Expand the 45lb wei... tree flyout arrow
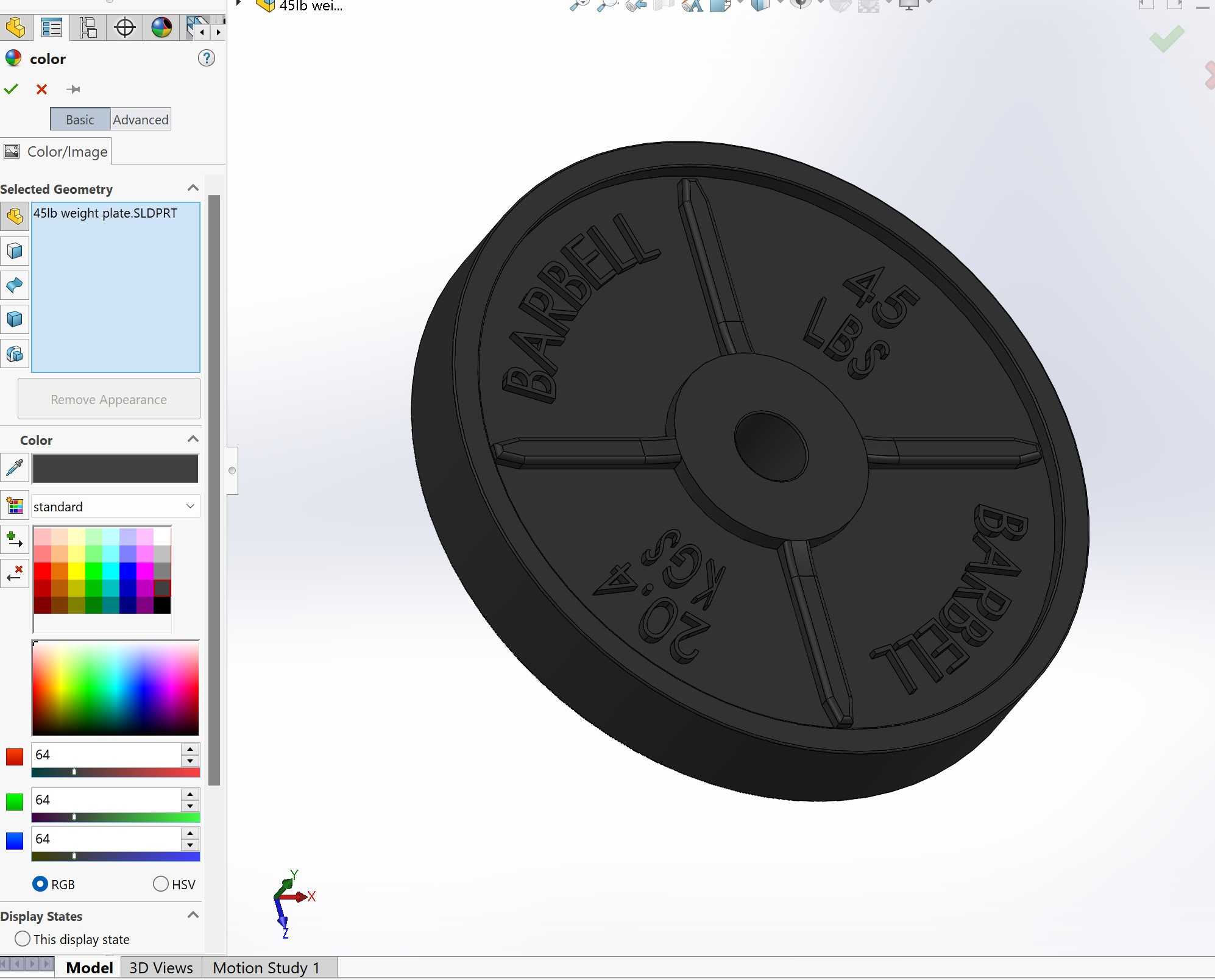The width and height of the screenshot is (1215, 980). (x=239, y=3)
